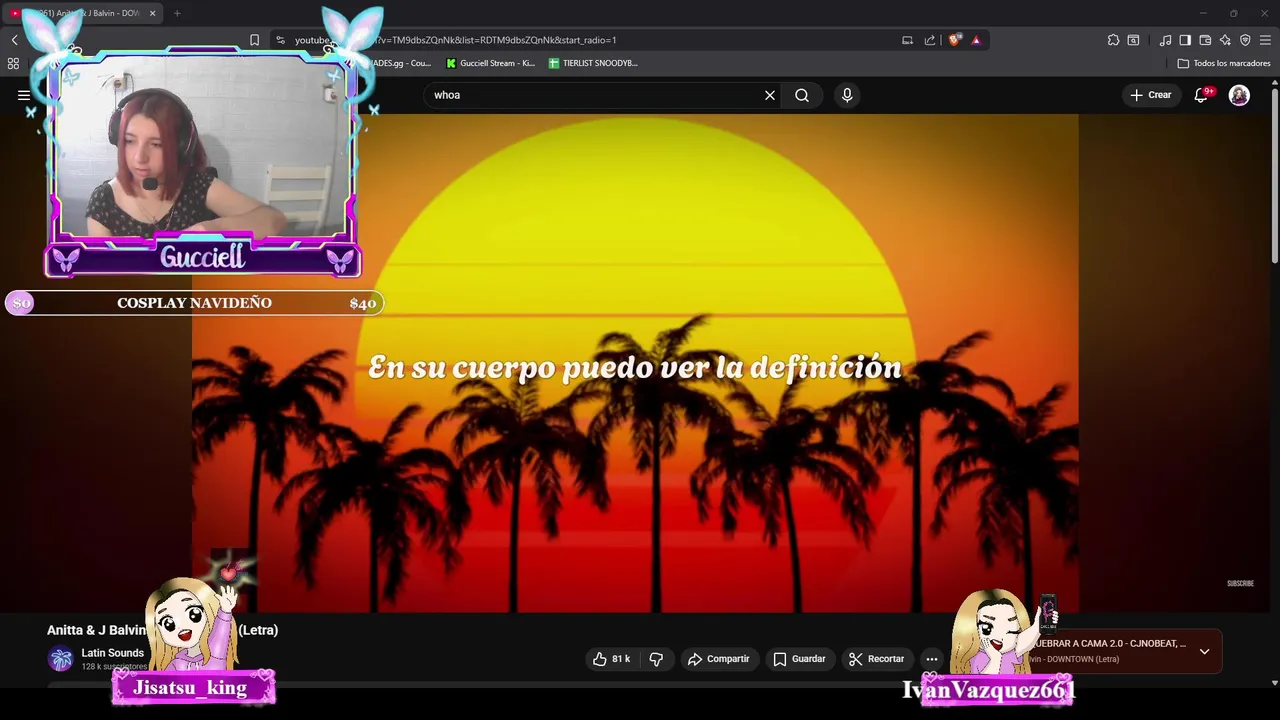The width and height of the screenshot is (1280, 720).
Task: Clear the search text with X
Action: click(x=770, y=95)
